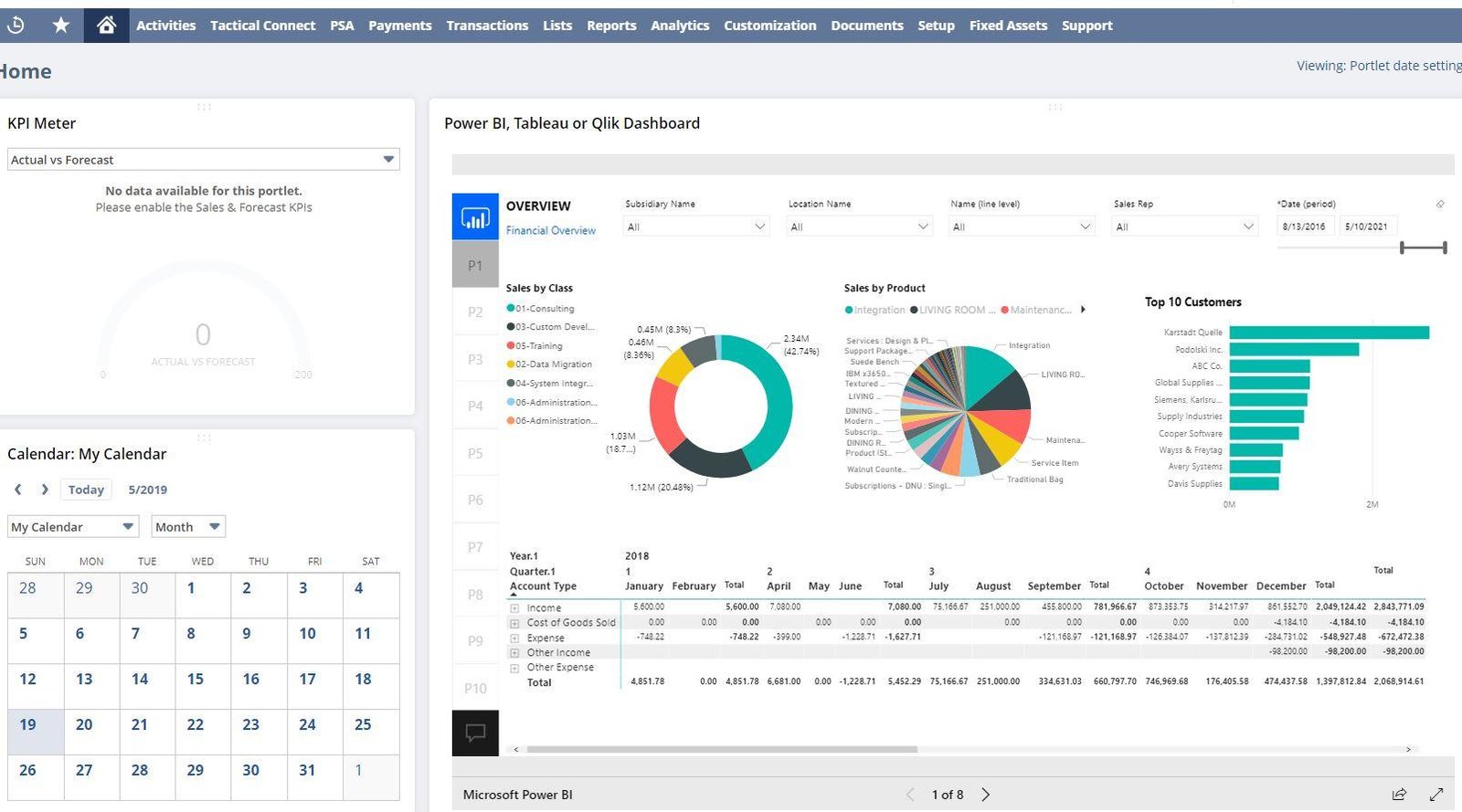Click the Integration legend item

point(875,310)
